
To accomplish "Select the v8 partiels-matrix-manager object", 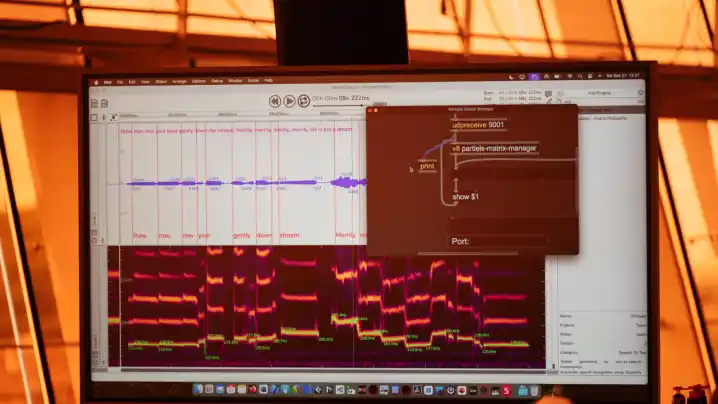I will coord(494,148).
